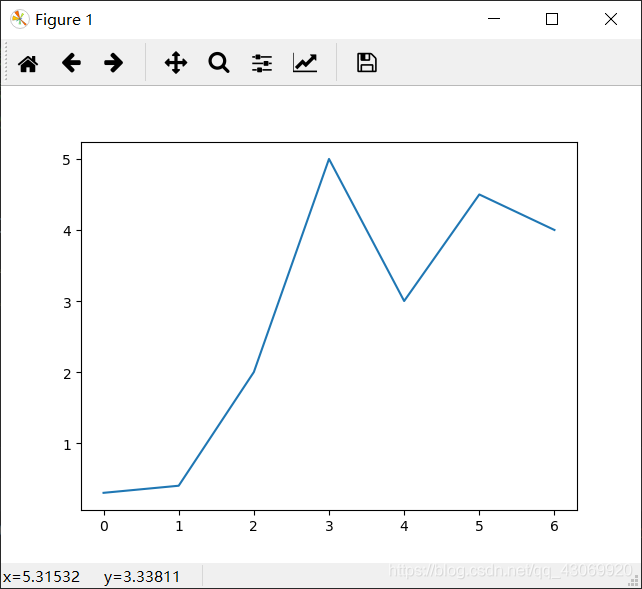Image resolution: width=642 pixels, height=589 pixels.
Task: Close the Figure 1 window
Action: (611, 19)
